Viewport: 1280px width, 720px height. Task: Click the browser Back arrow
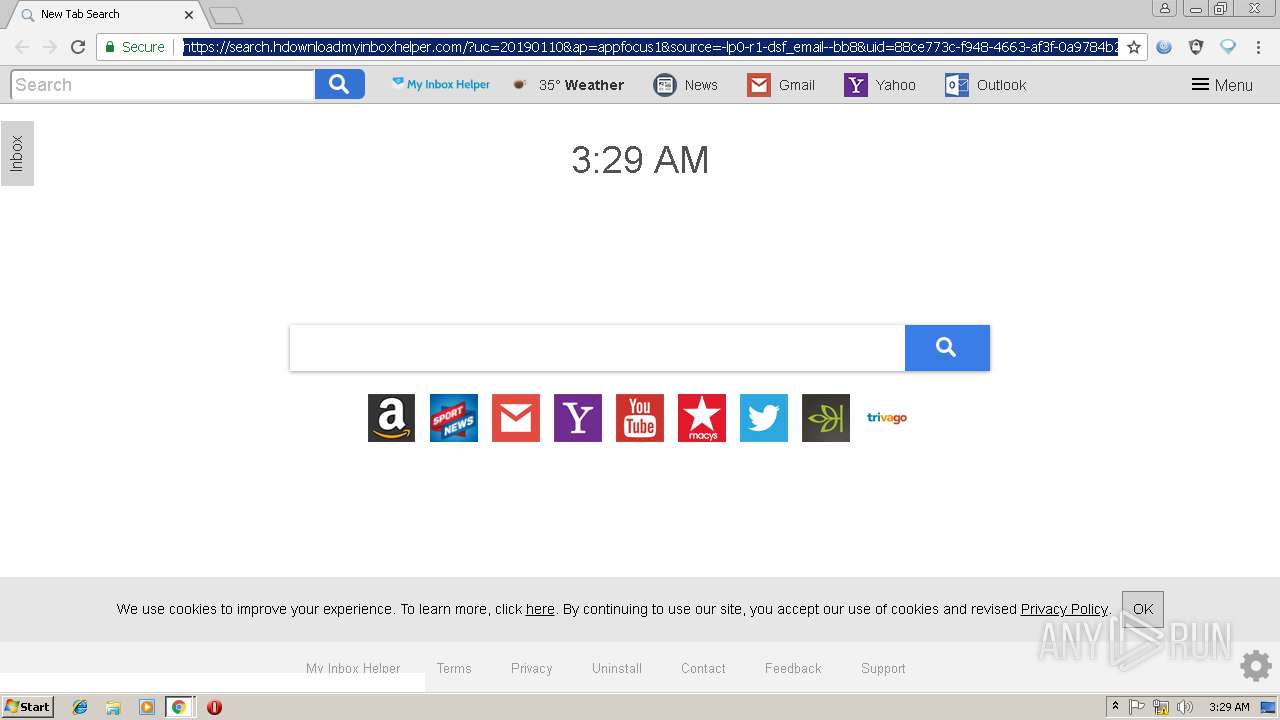pos(22,47)
